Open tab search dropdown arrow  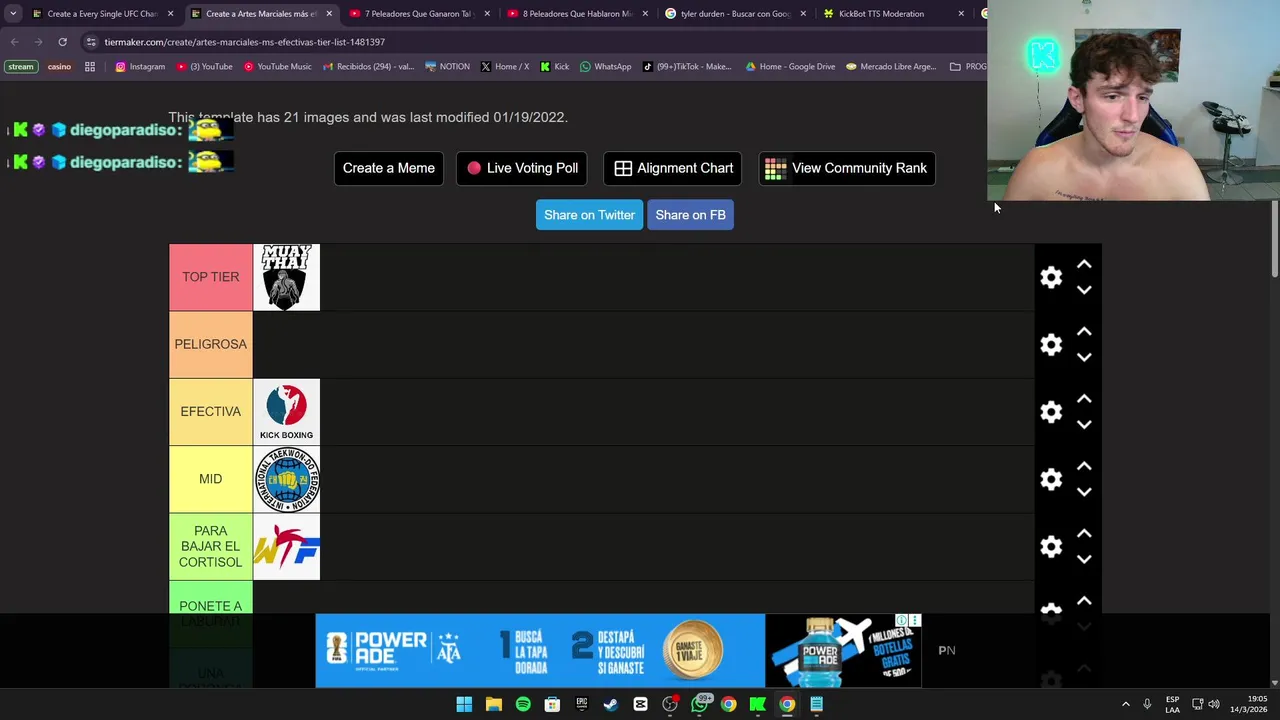tap(13, 14)
